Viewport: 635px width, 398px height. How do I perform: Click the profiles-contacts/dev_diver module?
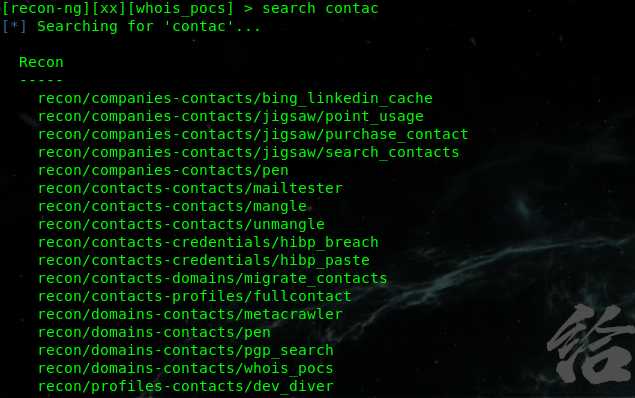186,386
